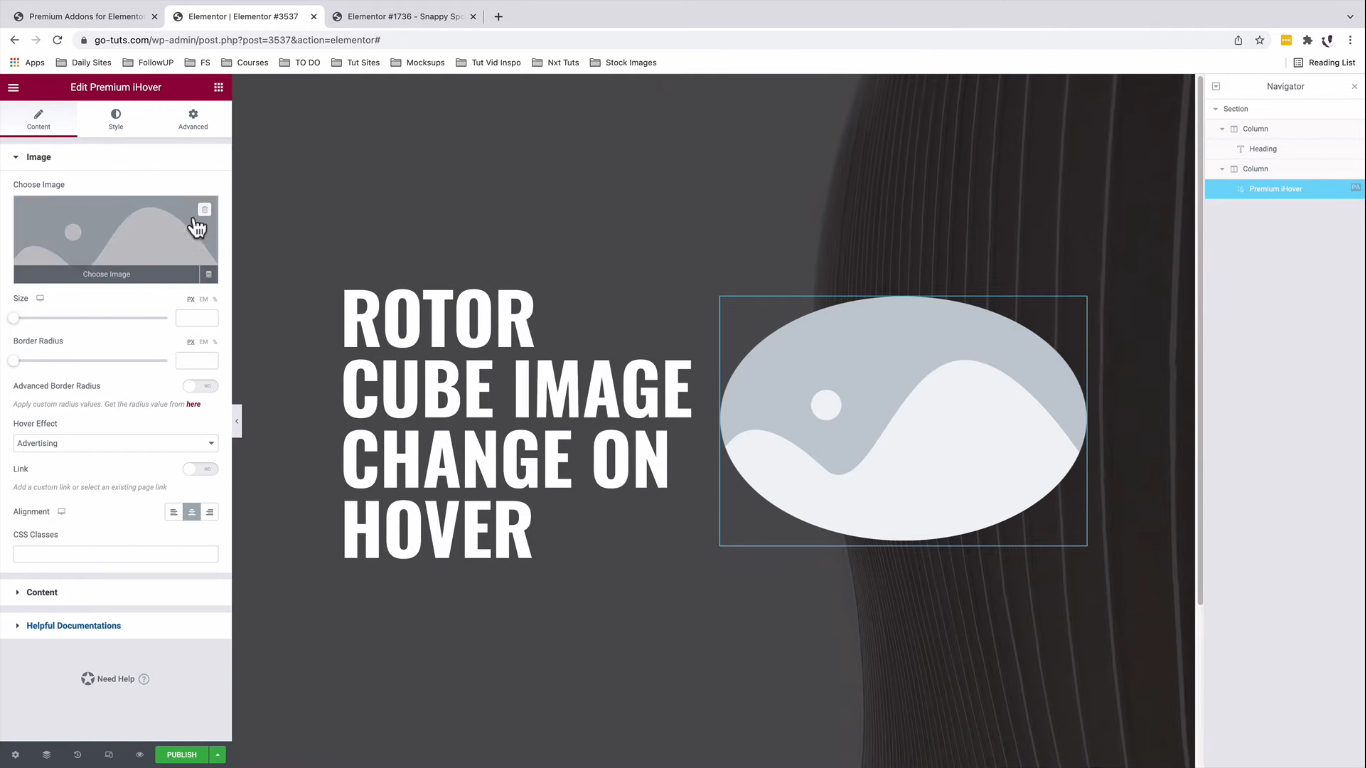Open page settings gear in bottom bar
The height and width of the screenshot is (768, 1366).
click(x=15, y=755)
